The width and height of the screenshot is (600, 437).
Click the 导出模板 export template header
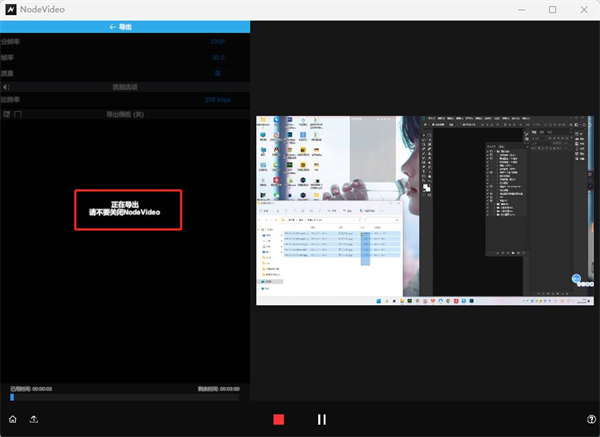125,115
